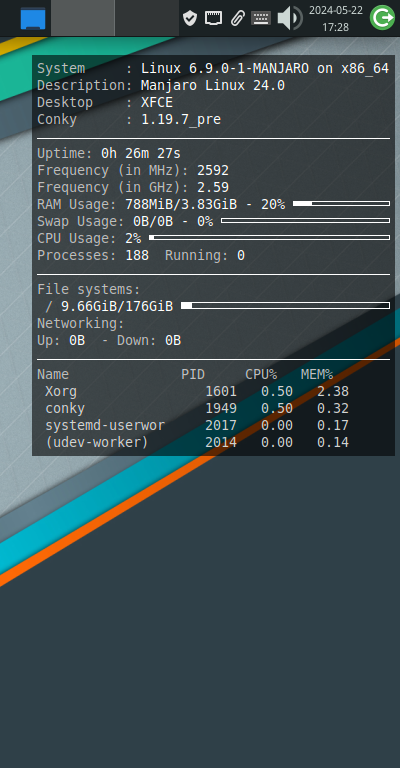Click the RAM Usage progress bar
The height and width of the screenshot is (768, 400).
[x=341, y=203]
